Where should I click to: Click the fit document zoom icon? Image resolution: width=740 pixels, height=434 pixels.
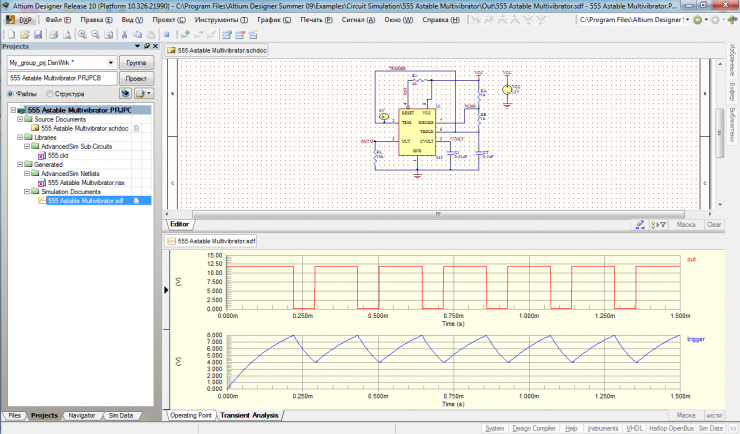pos(109,35)
